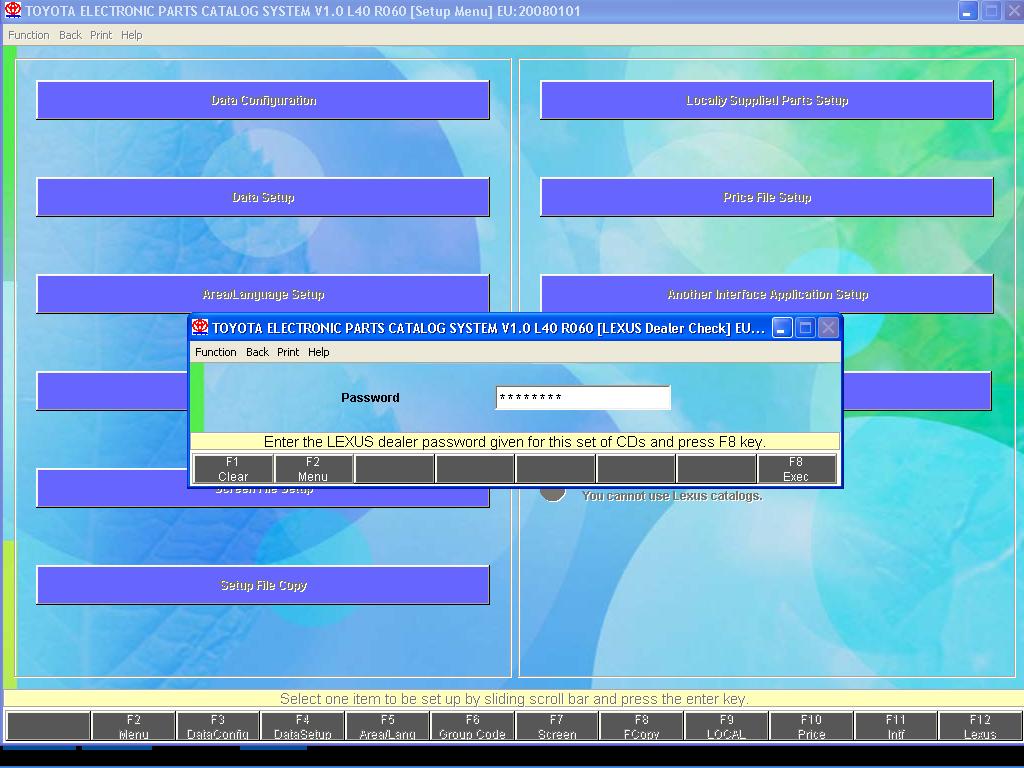The height and width of the screenshot is (768, 1024).
Task: Select the 'You cannot use Lexus catalogs' radio button
Action: pos(553,493)
